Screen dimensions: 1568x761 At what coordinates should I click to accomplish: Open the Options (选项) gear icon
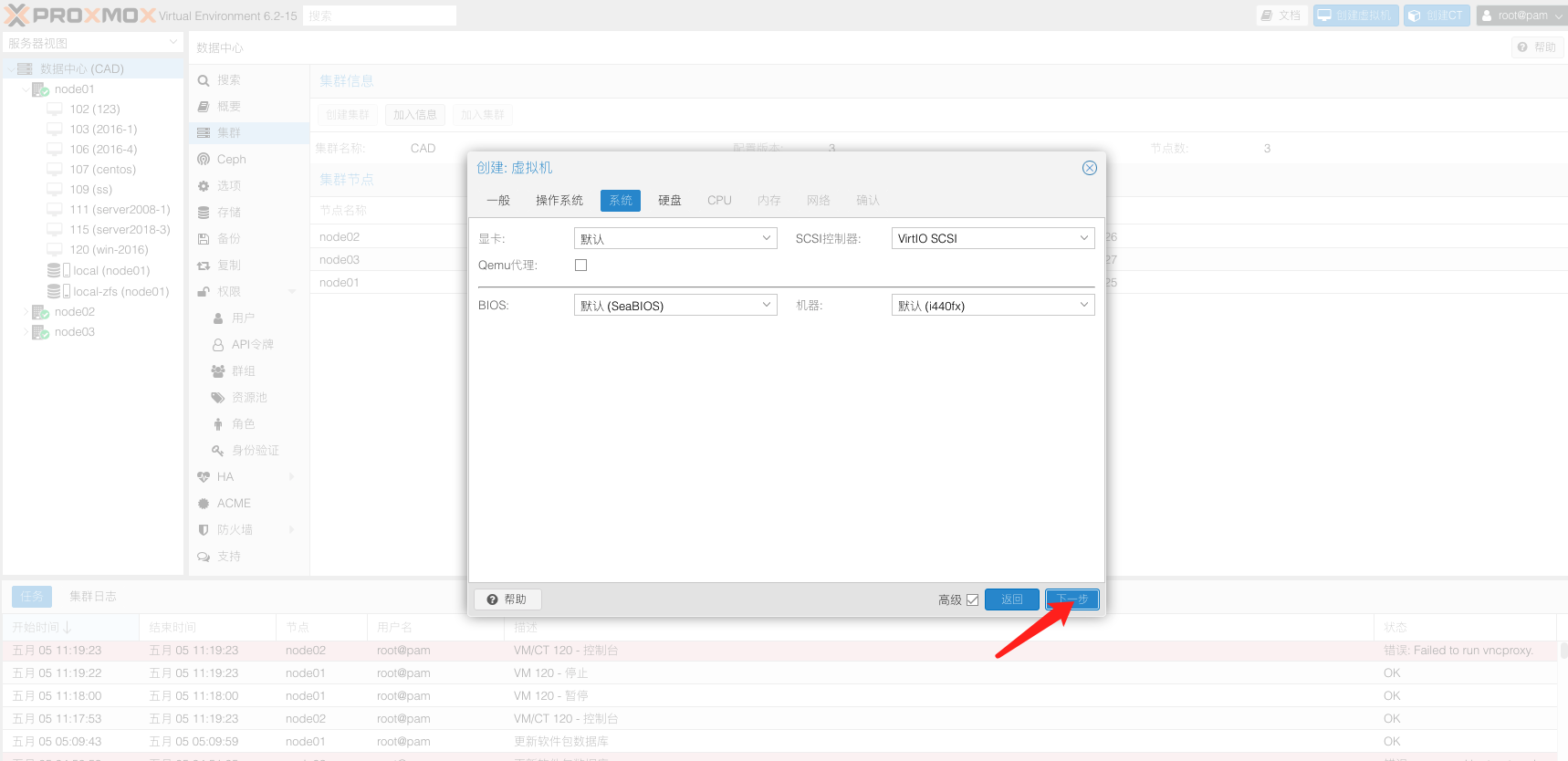(x=204, y=186)
